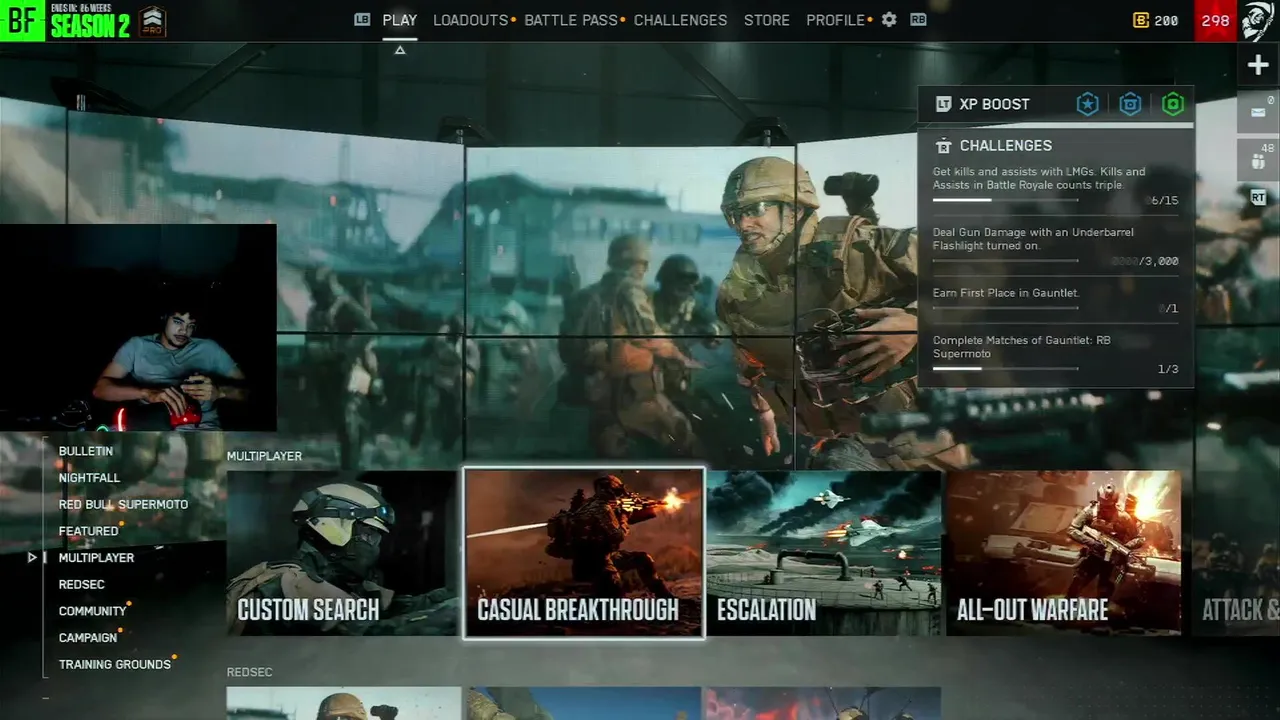This screenshot has width=1280, height=720.
Task: Open the Challenges panel header
Action: pyautogui.click(x=1005, y=146)
